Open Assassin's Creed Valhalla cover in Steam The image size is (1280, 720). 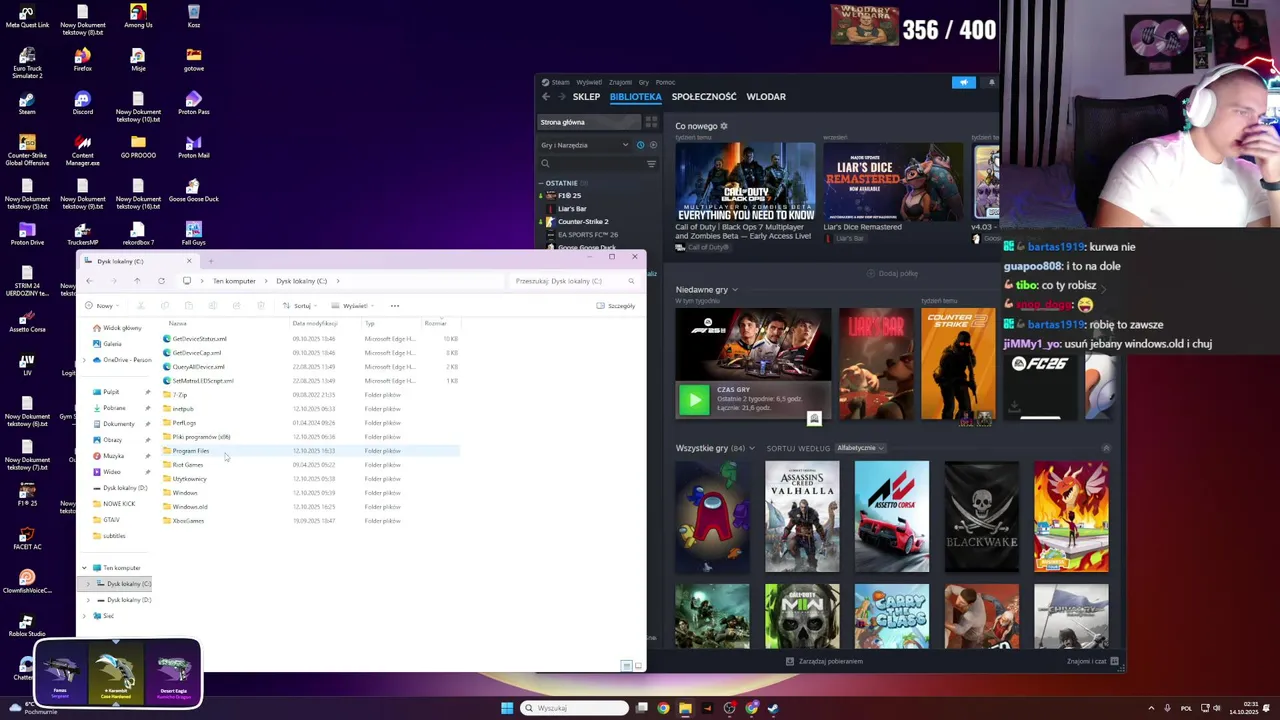[x=802, y=516]
